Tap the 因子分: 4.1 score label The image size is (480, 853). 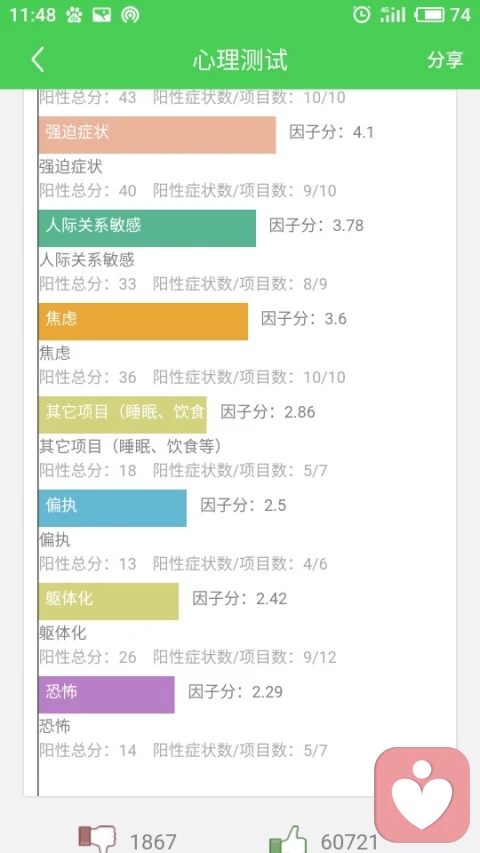point(331,132)
